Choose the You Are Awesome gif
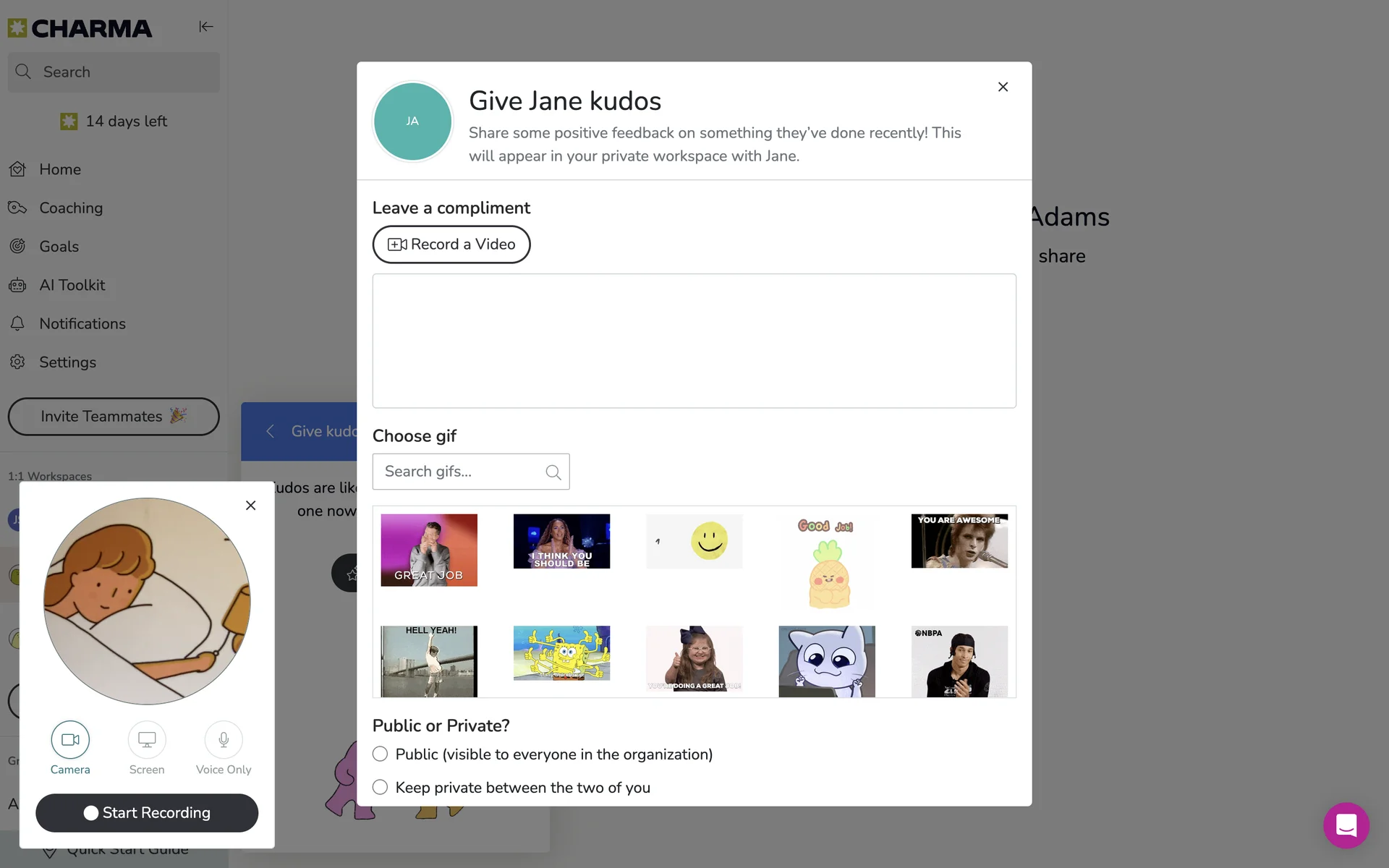The image size is (1389, 868). 959,541
